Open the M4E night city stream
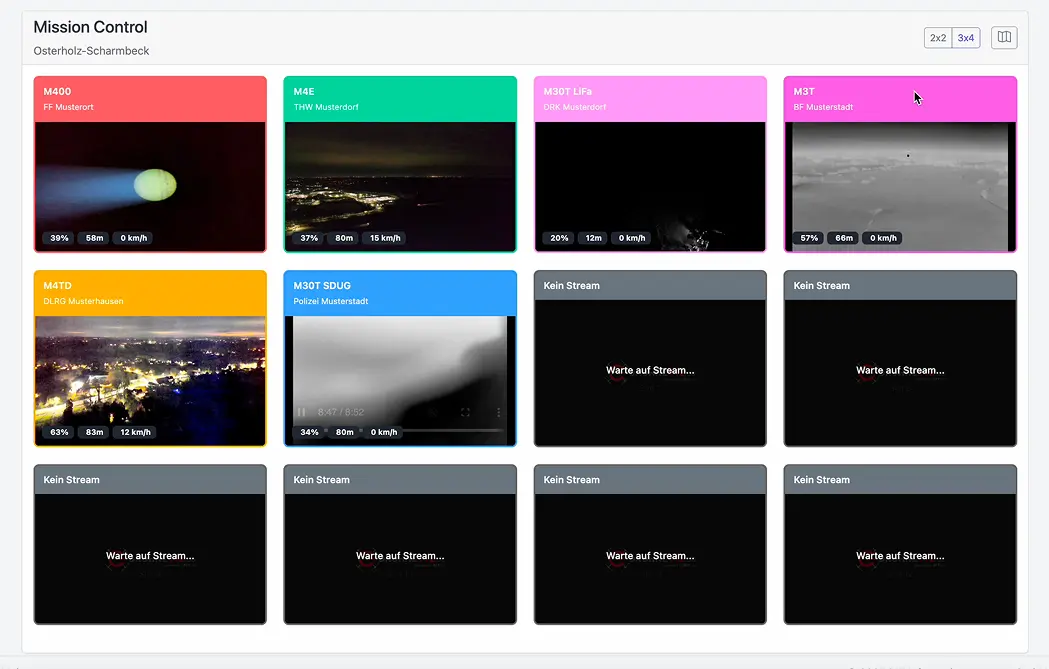 (x=400, y=180)
